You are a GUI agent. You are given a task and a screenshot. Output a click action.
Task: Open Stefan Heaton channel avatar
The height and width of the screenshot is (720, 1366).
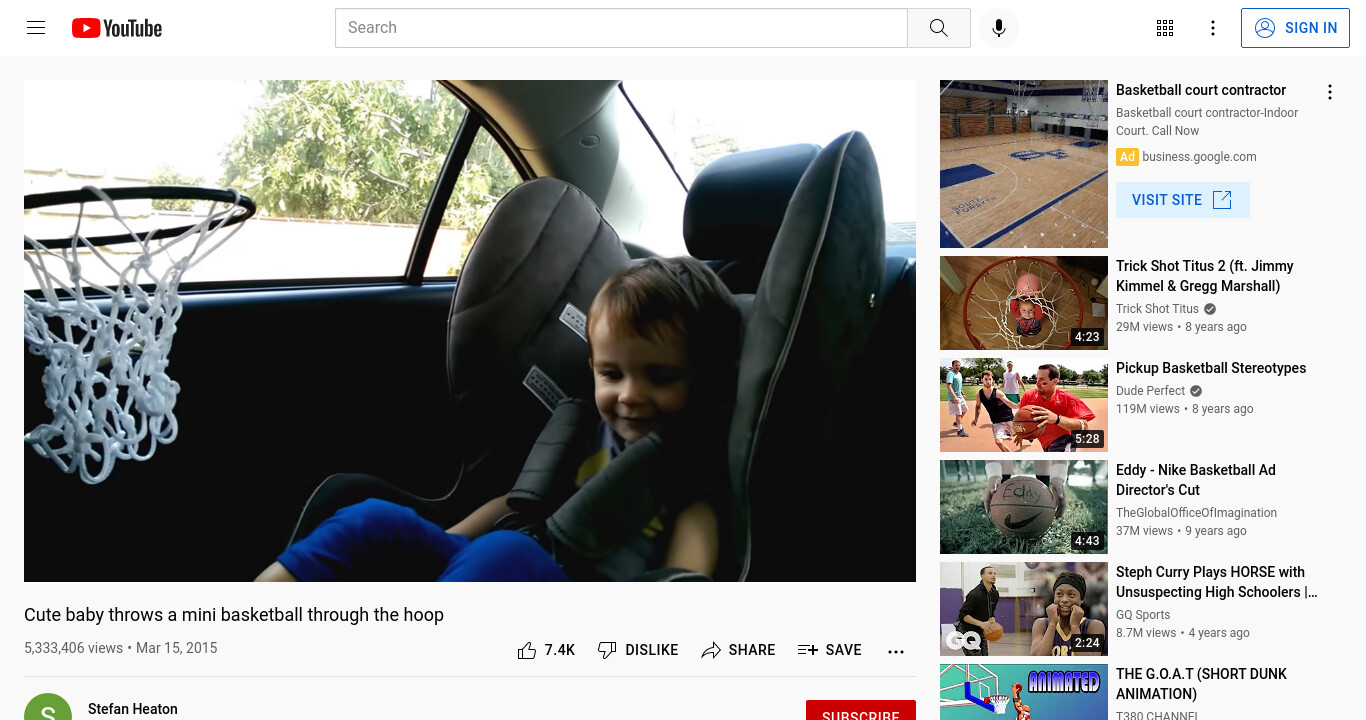point(48,707)
